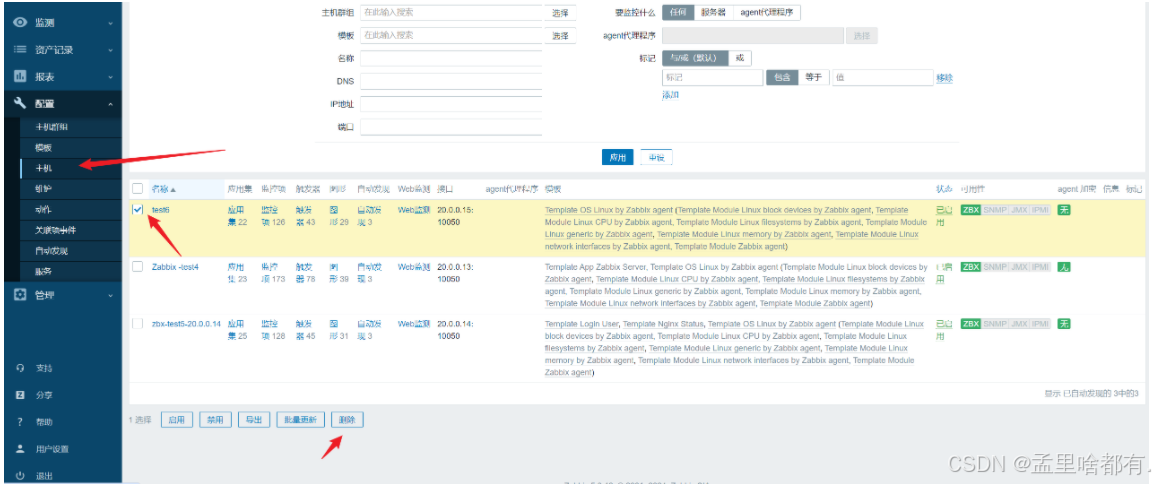Image resolution: width=1156 pixels, height=484 pixels.
Task: Click the SNMP badge in test6 row
Action: pyautogui.click(x=995, y=210)
